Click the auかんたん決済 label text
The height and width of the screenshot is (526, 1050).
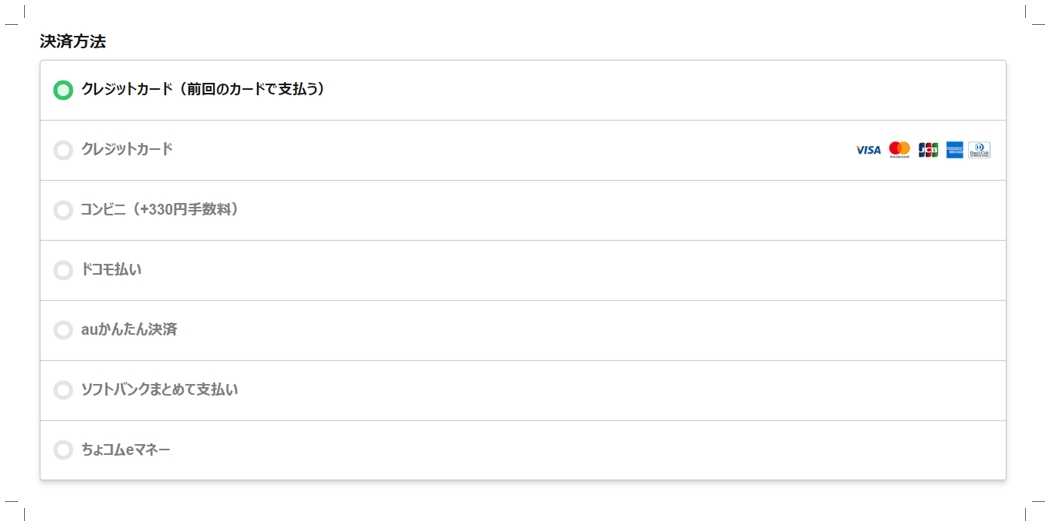pos(129,329)
